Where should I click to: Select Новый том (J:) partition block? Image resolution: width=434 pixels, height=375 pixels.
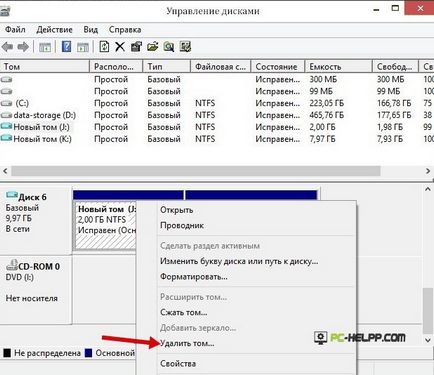coord(105,225)
